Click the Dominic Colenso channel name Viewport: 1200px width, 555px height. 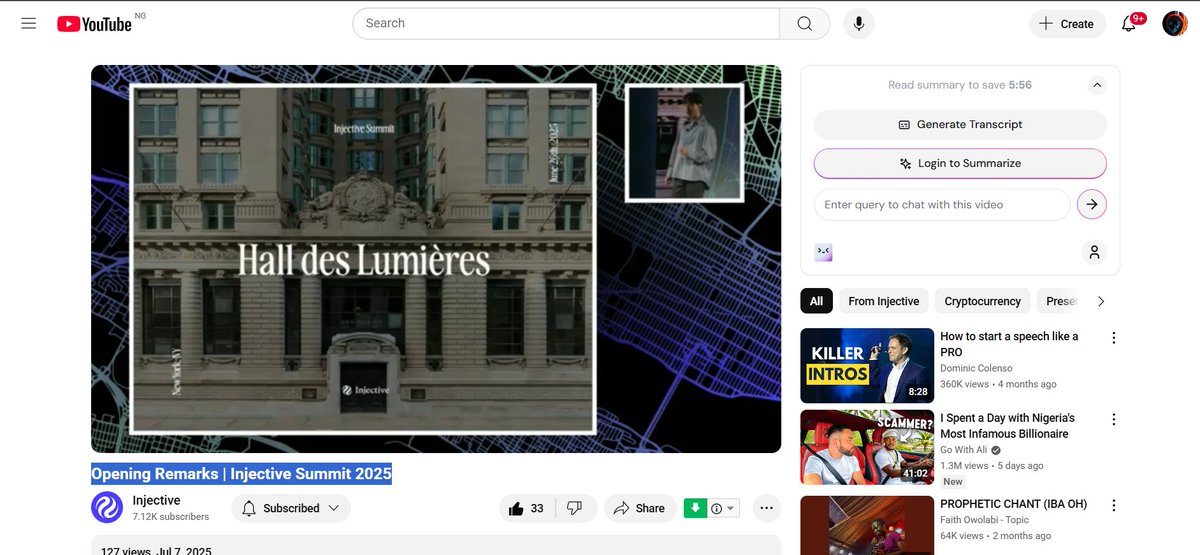976,368
